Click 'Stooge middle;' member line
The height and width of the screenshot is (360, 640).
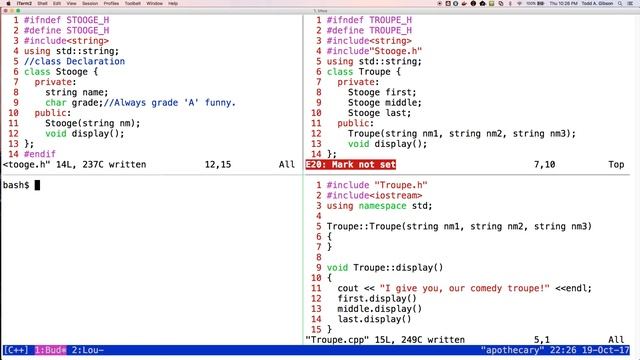(x=385, y=102)
